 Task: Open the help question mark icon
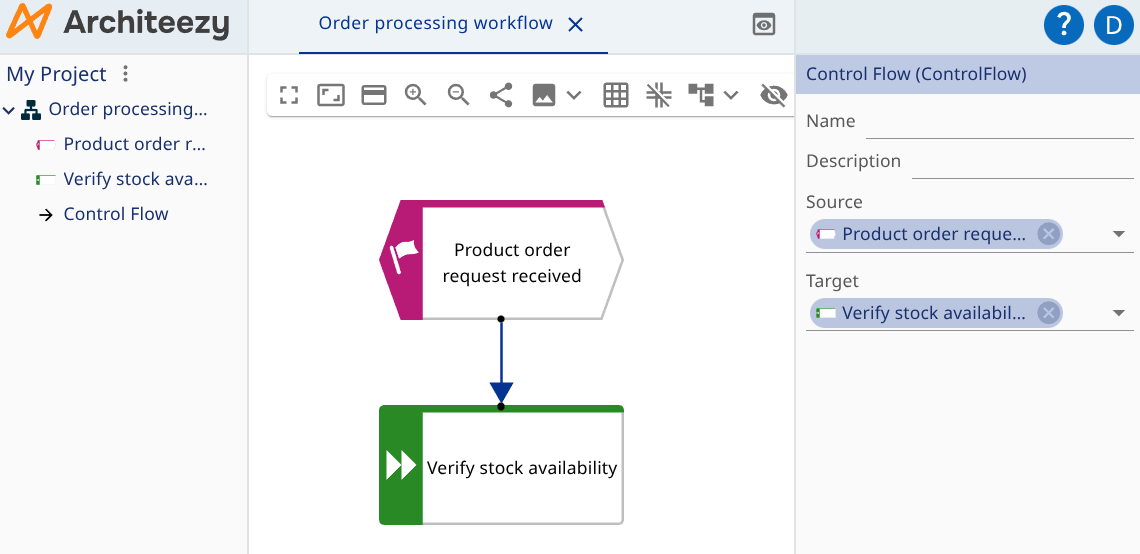(1063, 25)
